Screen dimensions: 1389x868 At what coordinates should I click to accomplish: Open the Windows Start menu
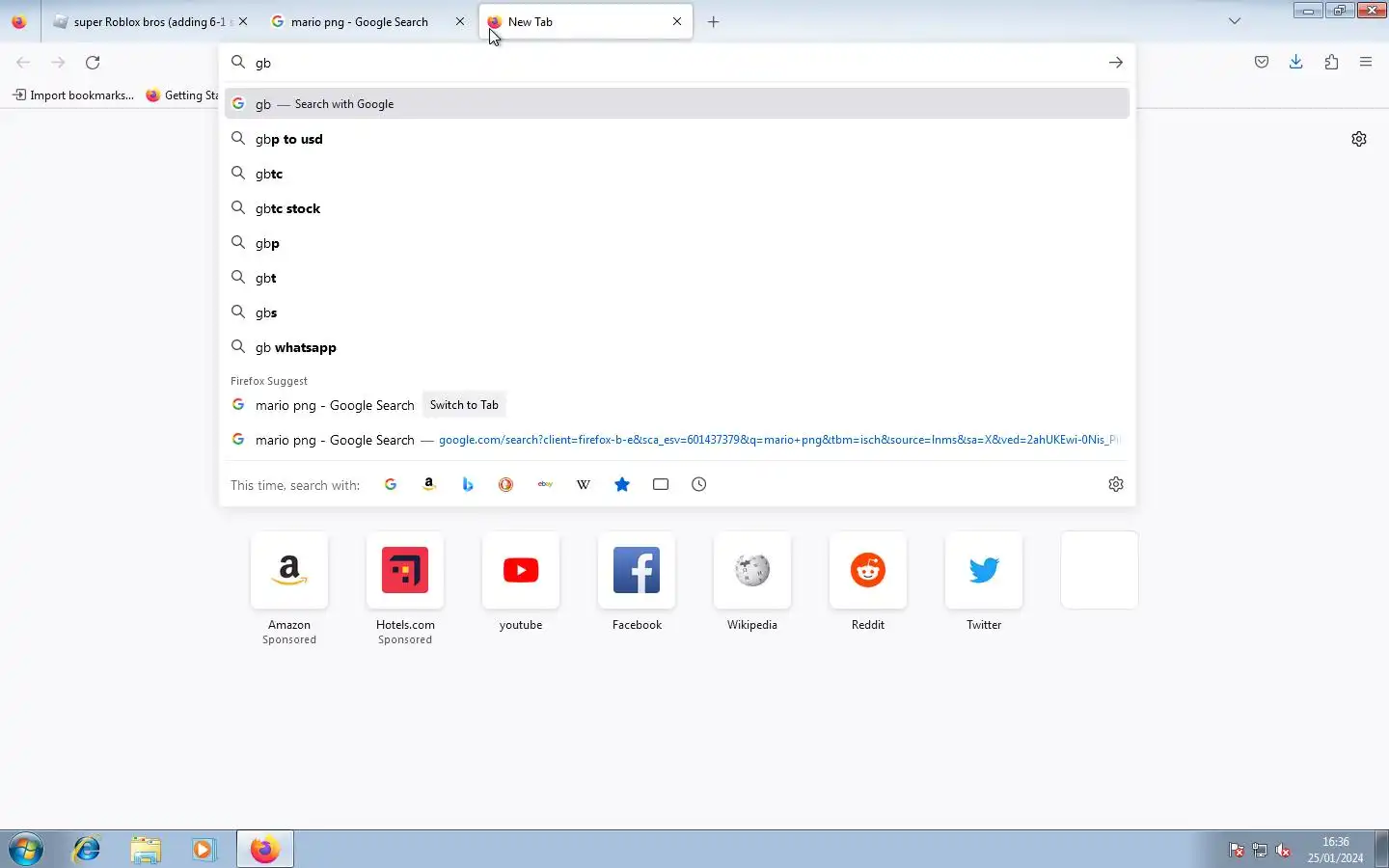tap(26, 850)
